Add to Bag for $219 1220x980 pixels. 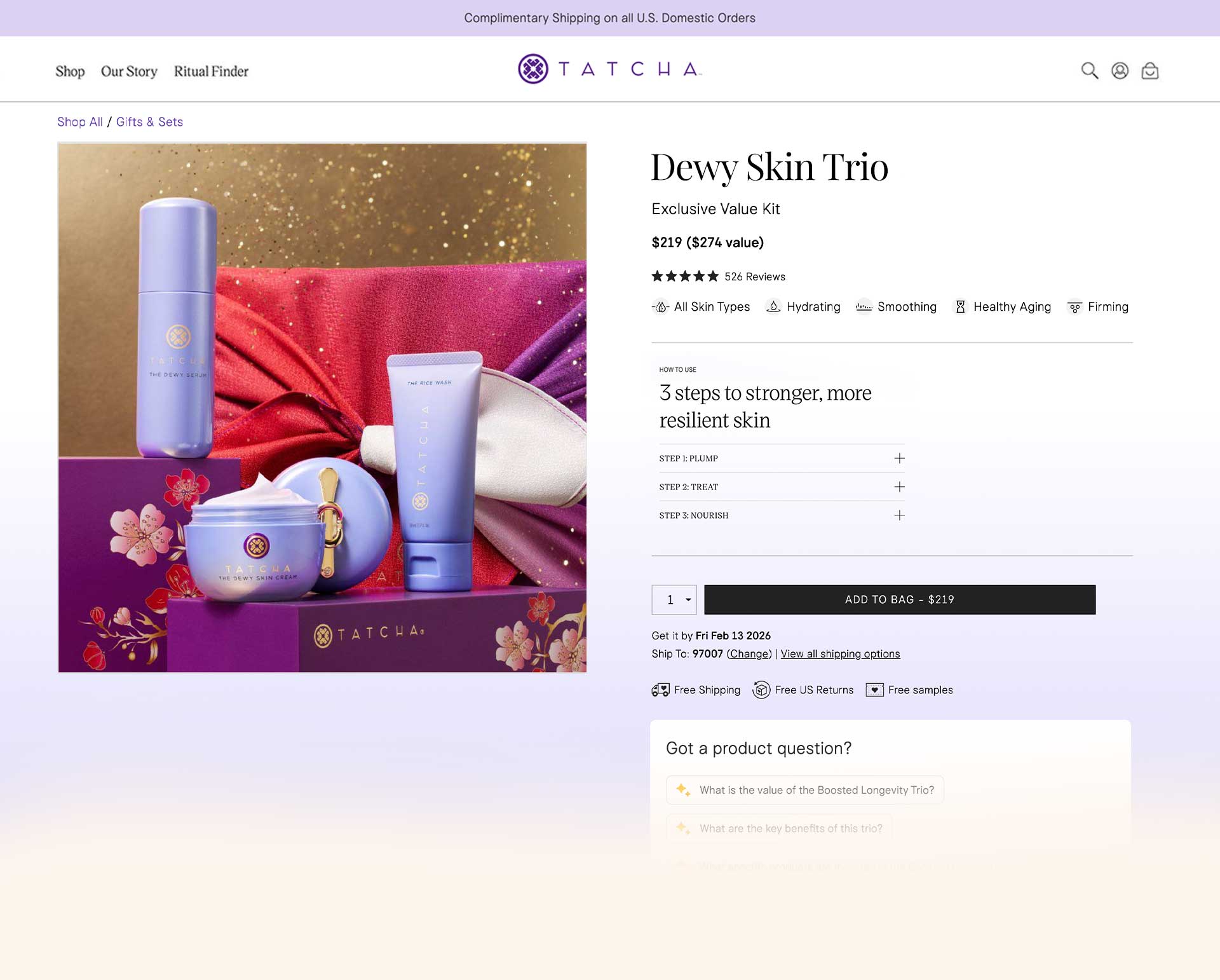899,600
